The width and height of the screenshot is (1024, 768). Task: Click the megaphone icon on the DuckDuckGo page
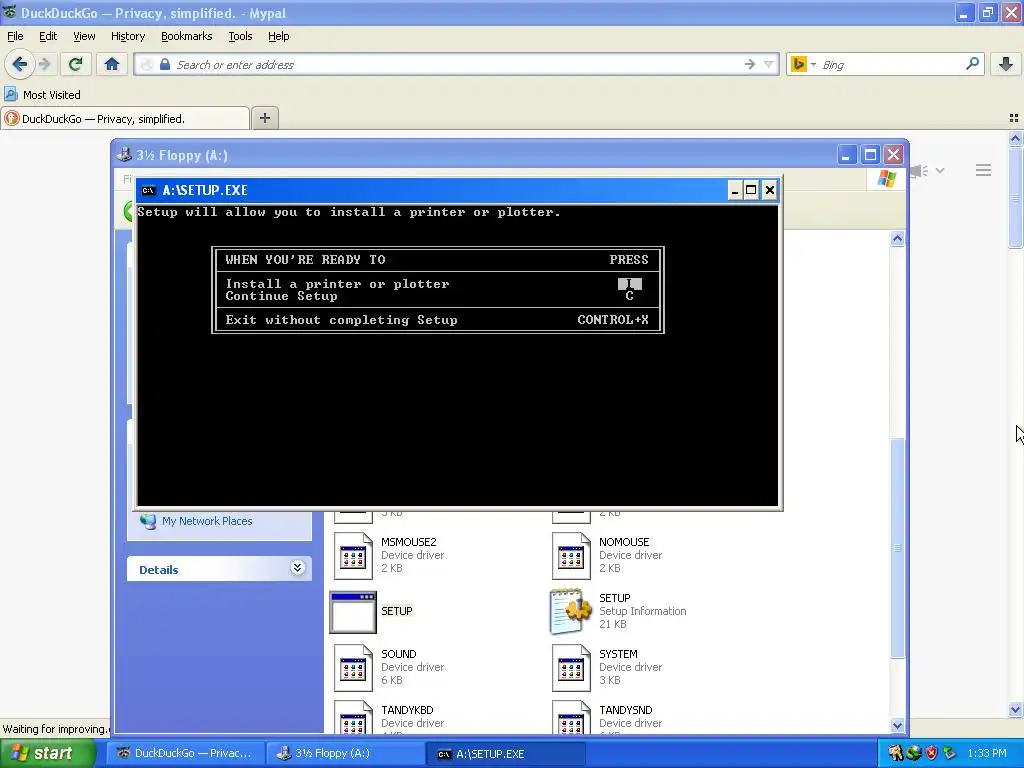pos(919,171)
